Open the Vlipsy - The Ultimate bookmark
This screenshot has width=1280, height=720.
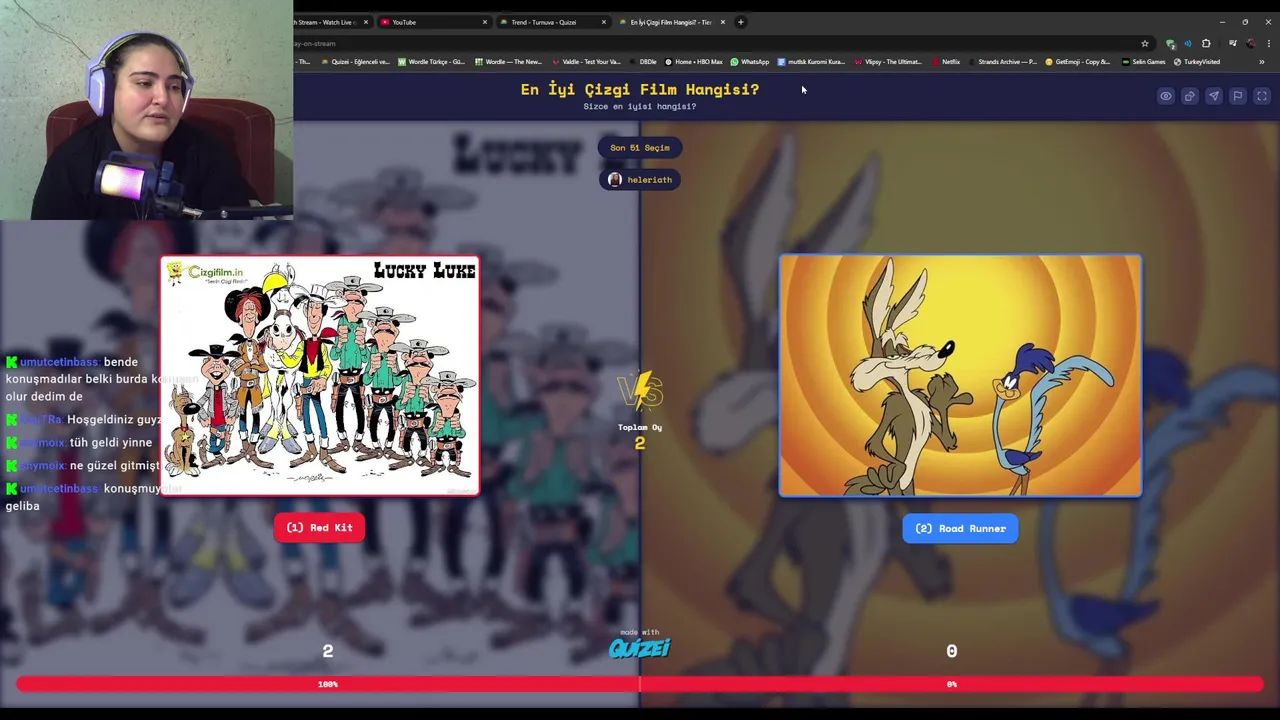887,62
